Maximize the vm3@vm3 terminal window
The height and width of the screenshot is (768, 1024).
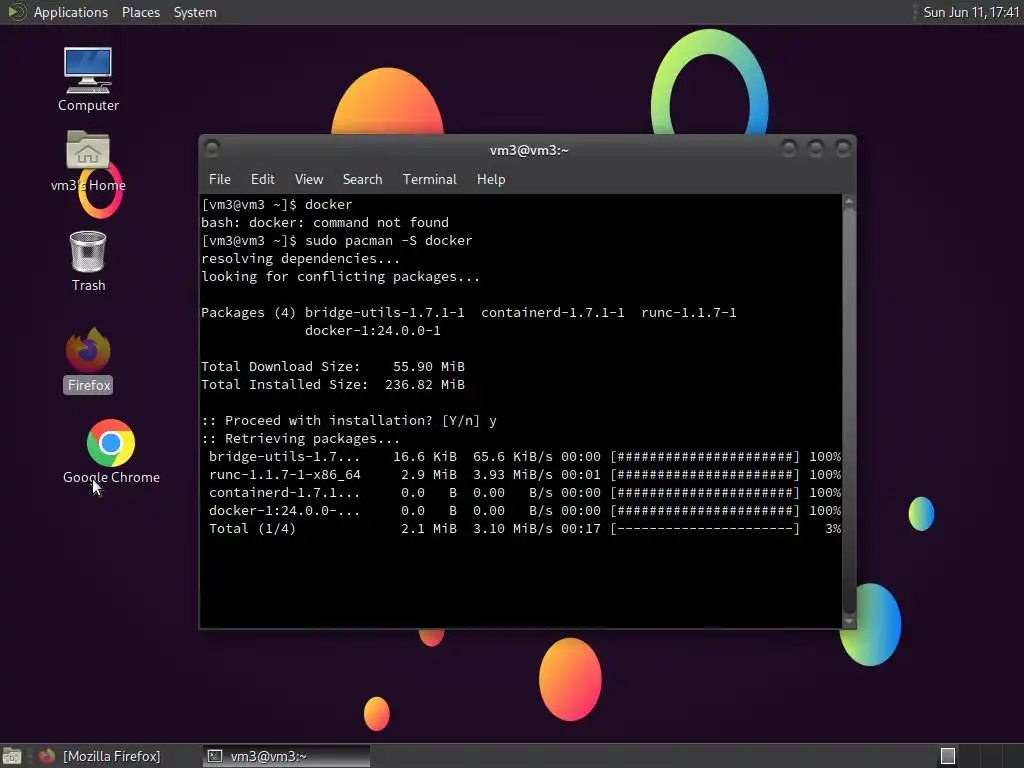click(816, 149)
